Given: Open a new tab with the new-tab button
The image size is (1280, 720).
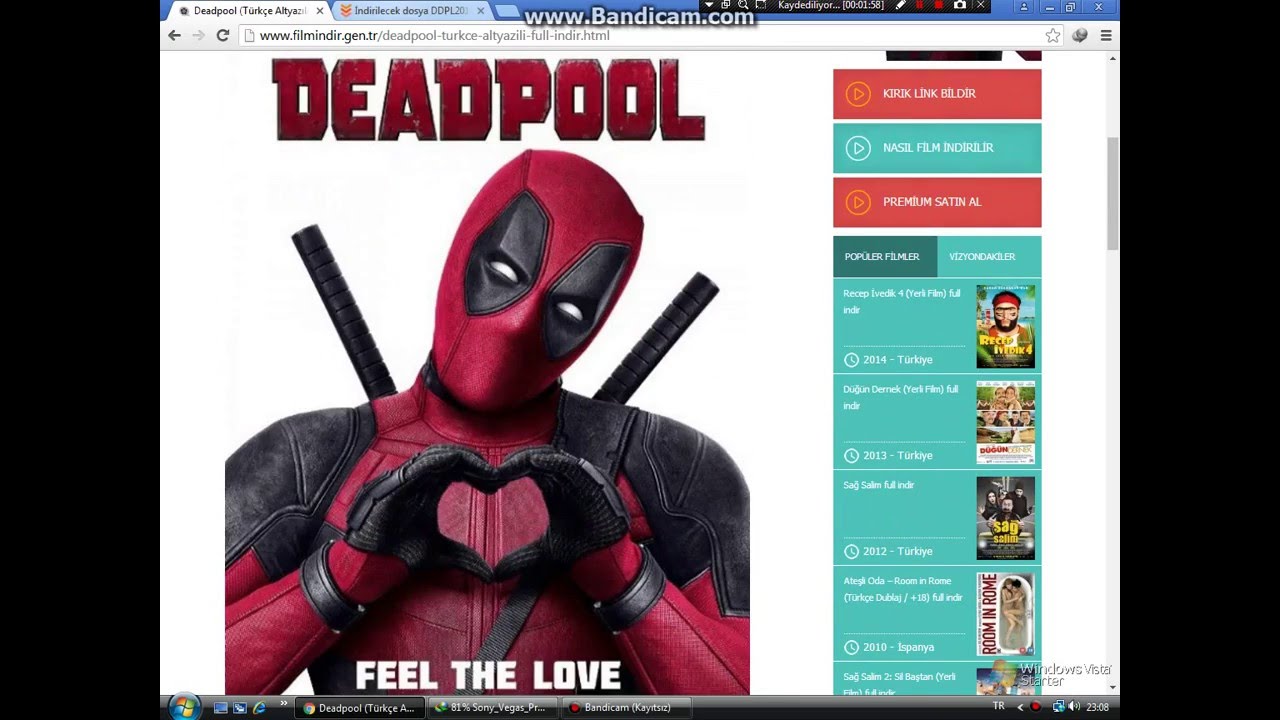Looking at the screenshot, I should click(x=508, y=11).
